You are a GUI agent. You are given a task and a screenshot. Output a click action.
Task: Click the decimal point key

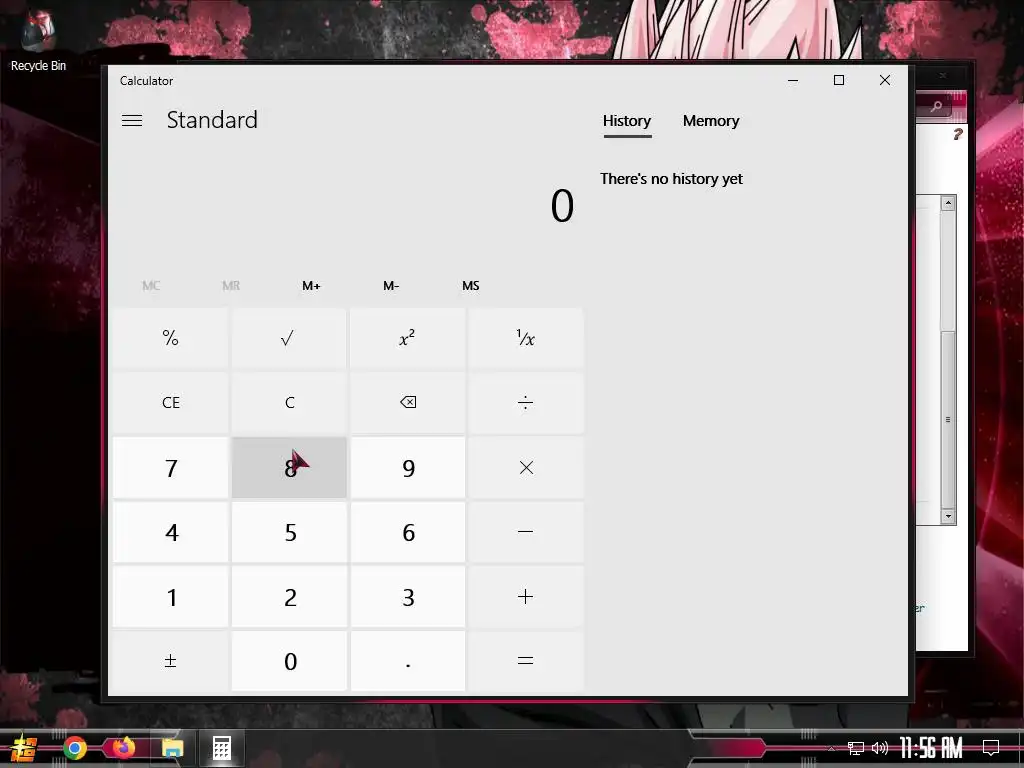click(408, 661)
